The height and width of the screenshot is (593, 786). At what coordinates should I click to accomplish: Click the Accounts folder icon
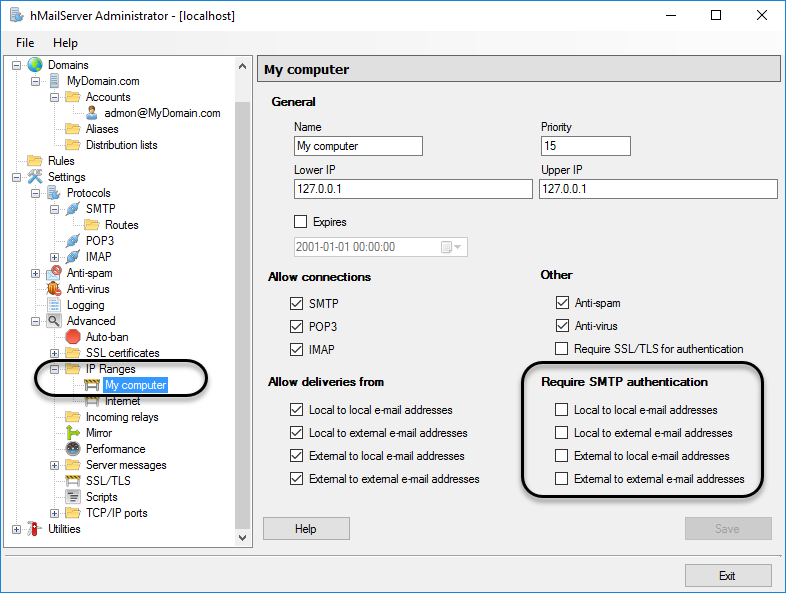pos(73,97)
